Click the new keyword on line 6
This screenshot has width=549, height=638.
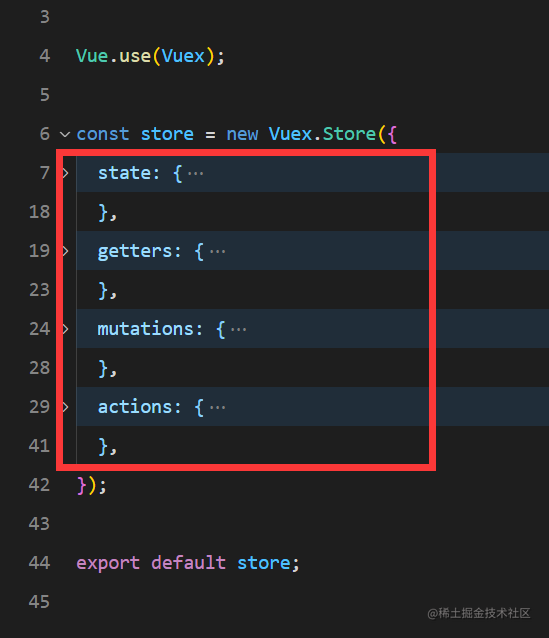242,134
